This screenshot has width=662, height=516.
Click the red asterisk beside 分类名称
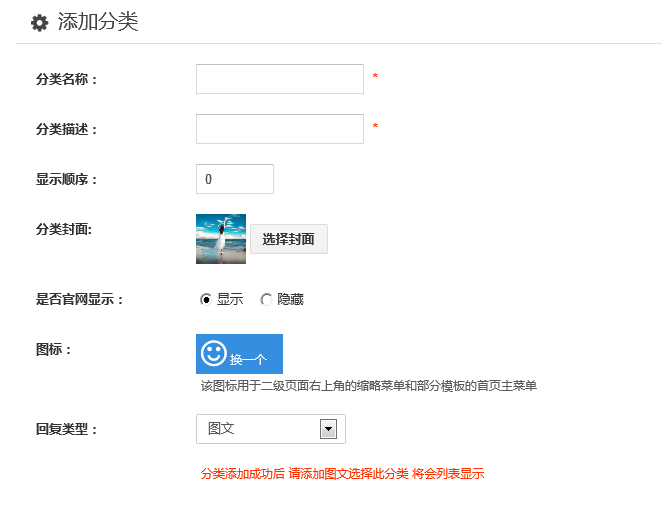(375, 76)
